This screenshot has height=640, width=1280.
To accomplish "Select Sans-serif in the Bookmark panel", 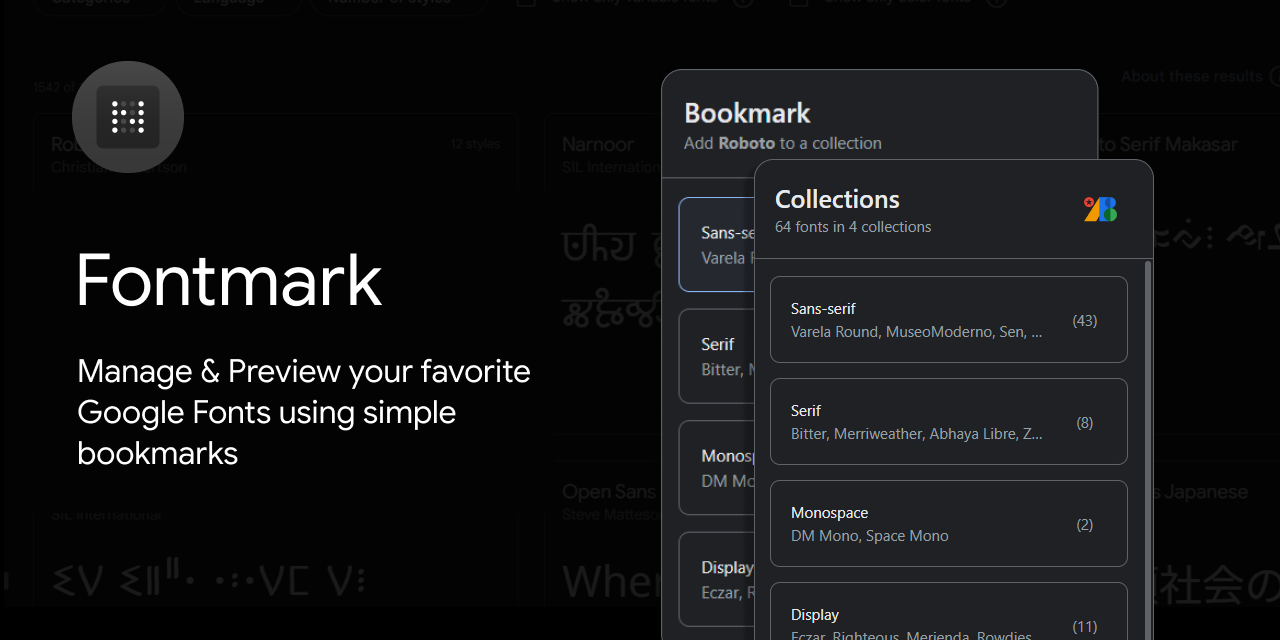I will [x=716, y=244].
